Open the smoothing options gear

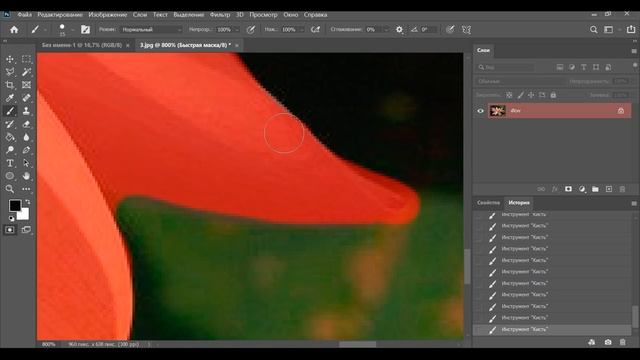tap(399, 29)
